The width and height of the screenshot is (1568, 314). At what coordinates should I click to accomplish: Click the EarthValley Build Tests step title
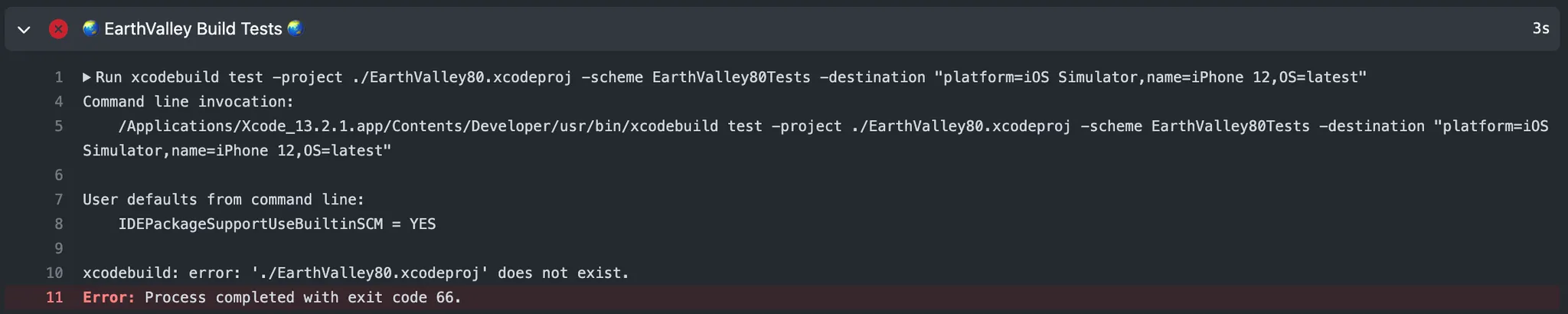tap(193, 29)
